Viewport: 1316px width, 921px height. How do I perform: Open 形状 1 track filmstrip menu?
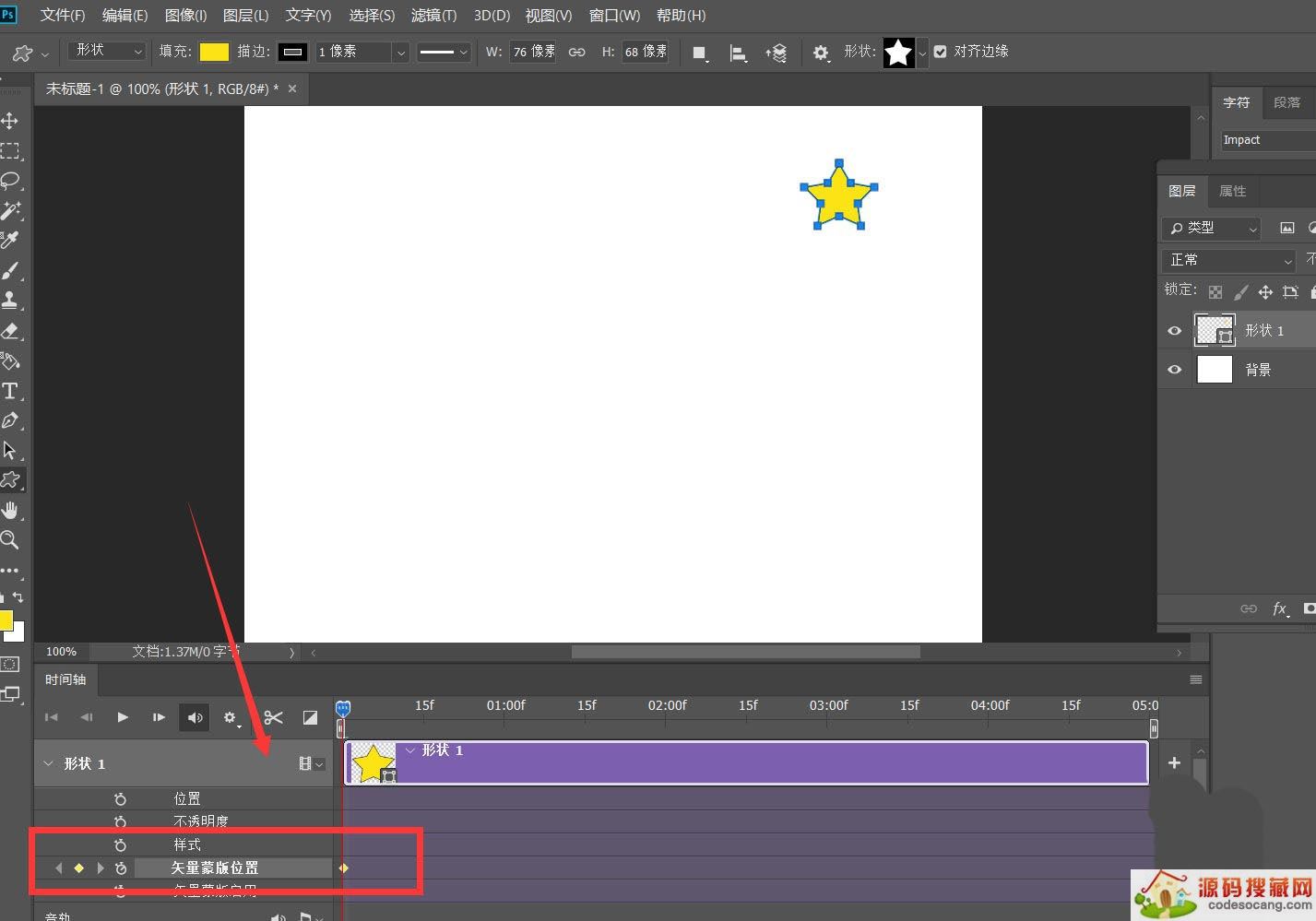point(311,763)
